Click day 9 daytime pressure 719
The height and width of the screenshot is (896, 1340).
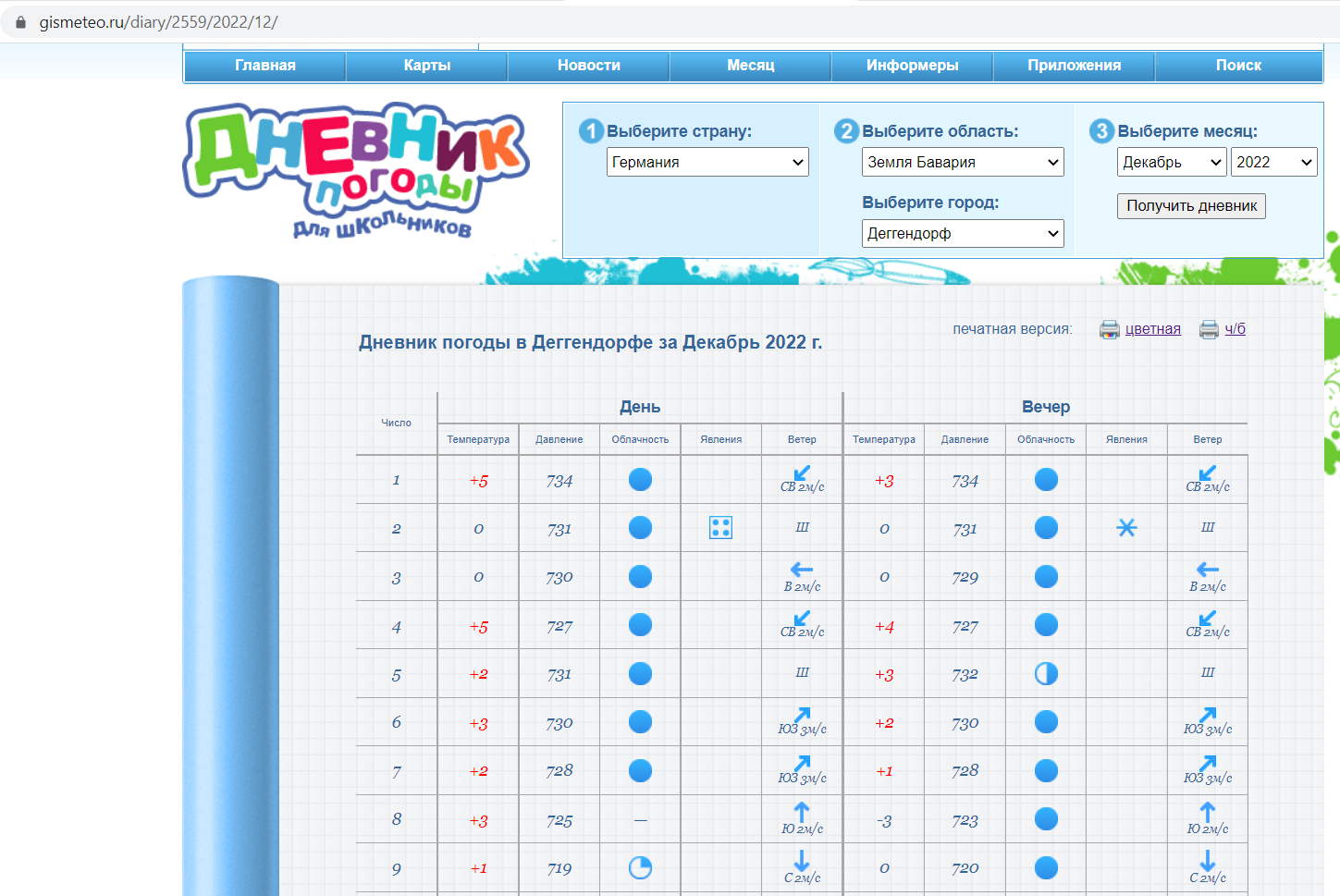coord(559,868)
